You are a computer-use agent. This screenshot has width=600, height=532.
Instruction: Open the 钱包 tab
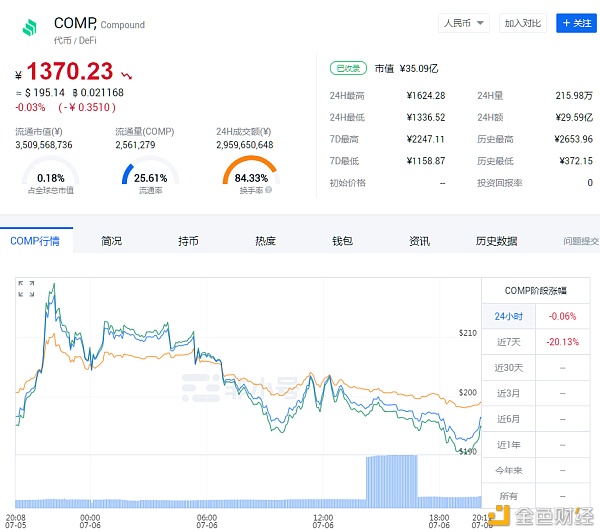coord(342,241)
